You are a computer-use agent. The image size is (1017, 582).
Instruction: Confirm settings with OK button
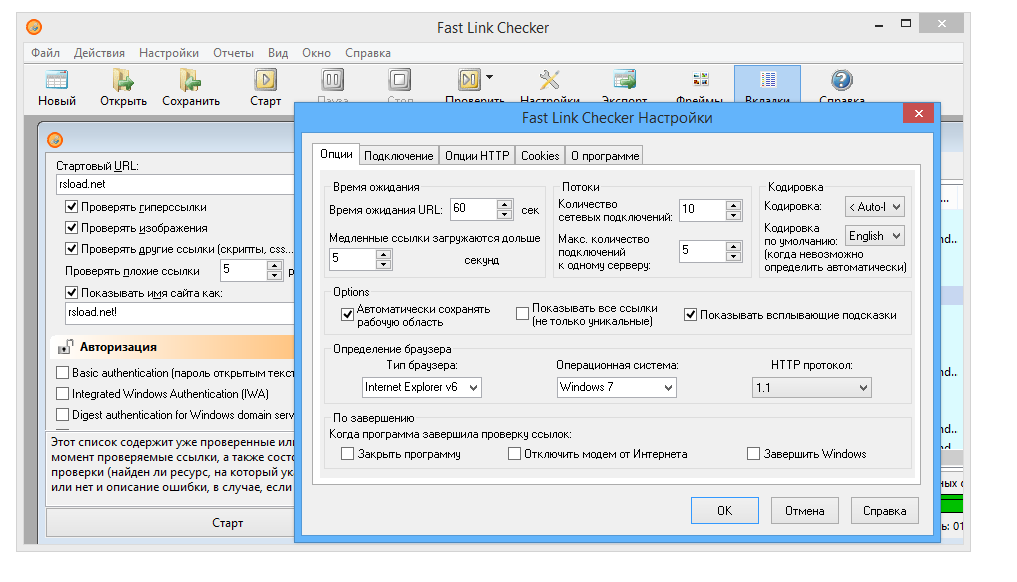[x=724, y=511]
